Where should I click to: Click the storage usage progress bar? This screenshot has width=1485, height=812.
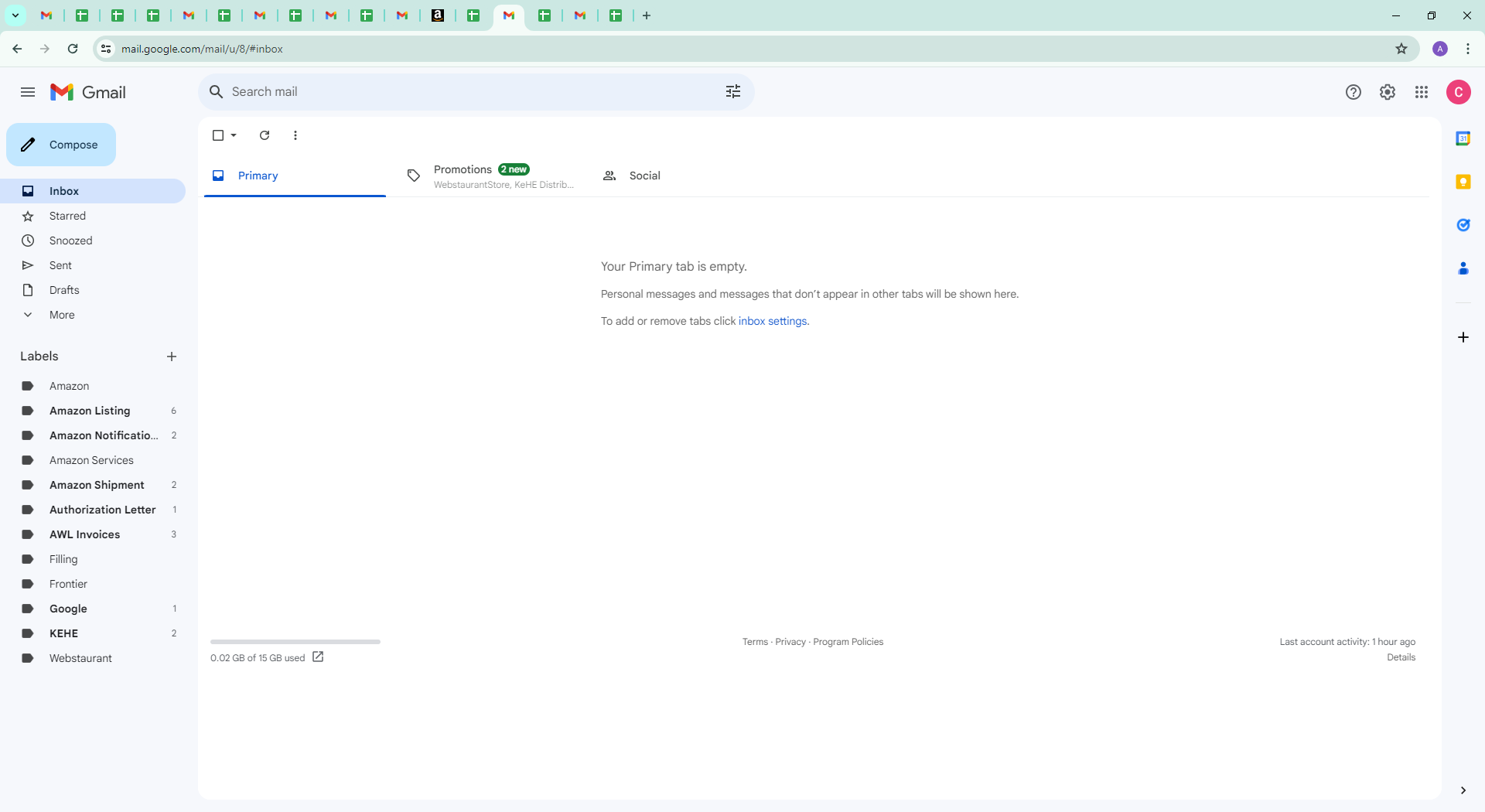click(x=295, y=642)
